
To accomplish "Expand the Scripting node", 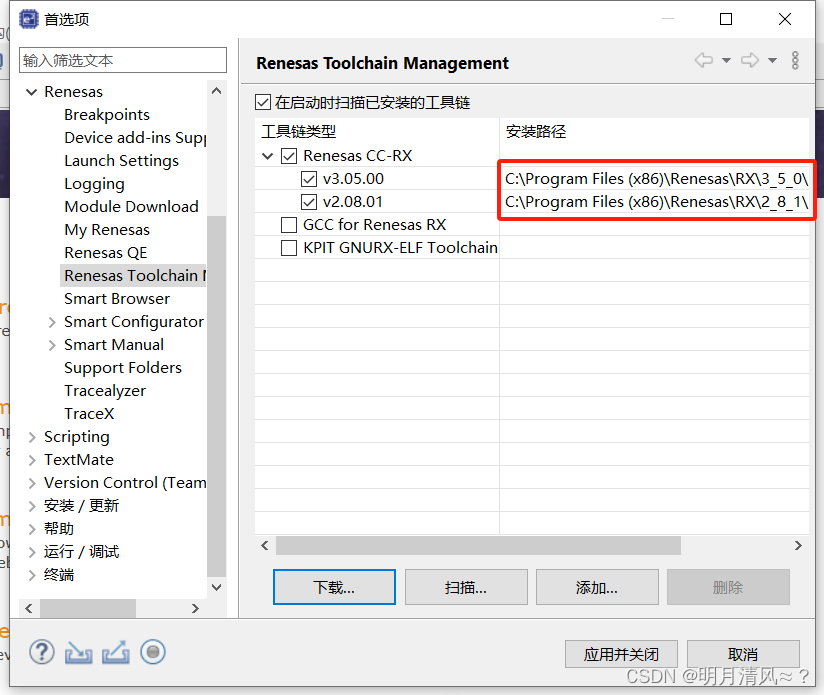I will coord(32,437).
